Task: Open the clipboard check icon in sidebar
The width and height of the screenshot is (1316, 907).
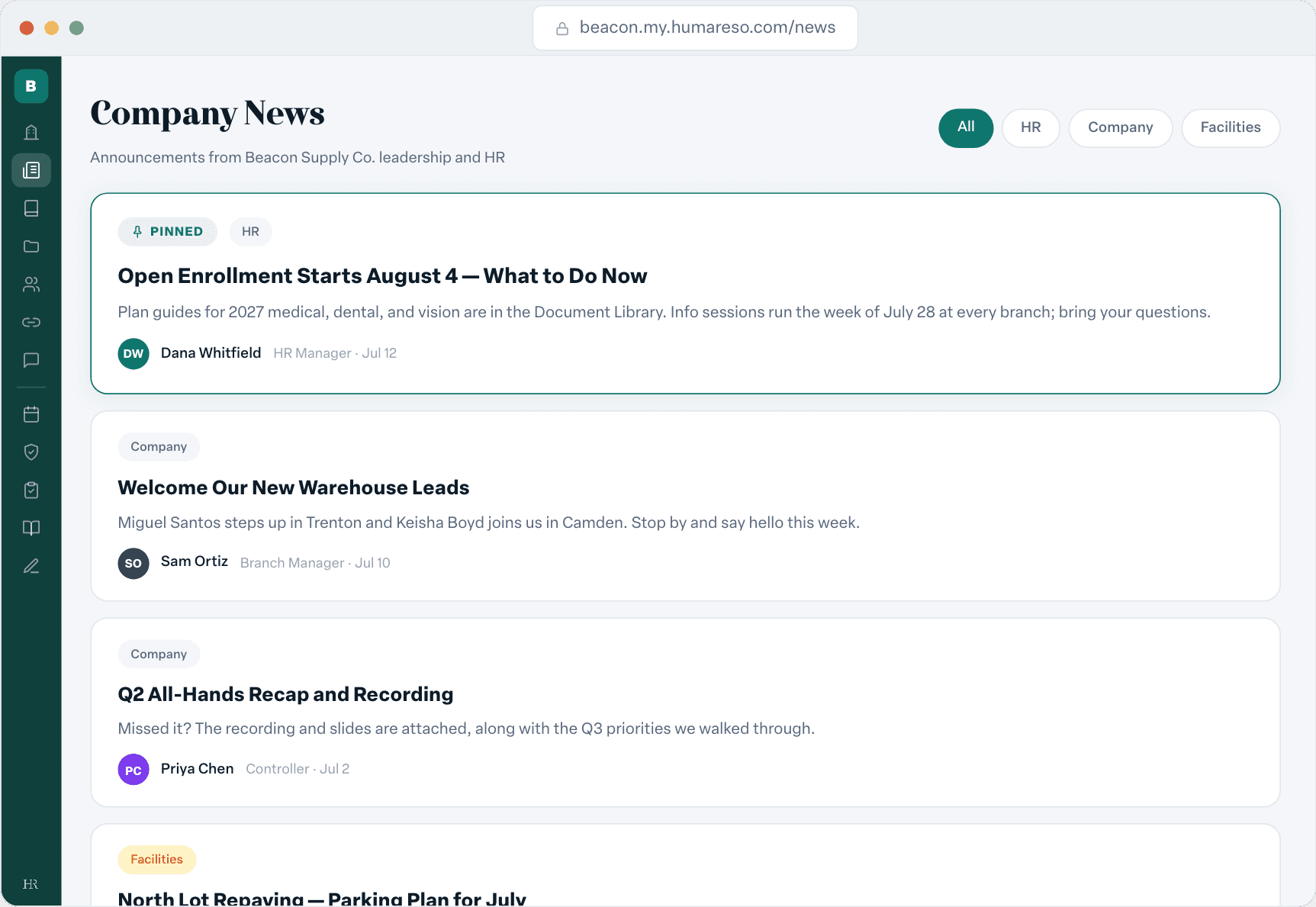Action: (x=31, y=490)
